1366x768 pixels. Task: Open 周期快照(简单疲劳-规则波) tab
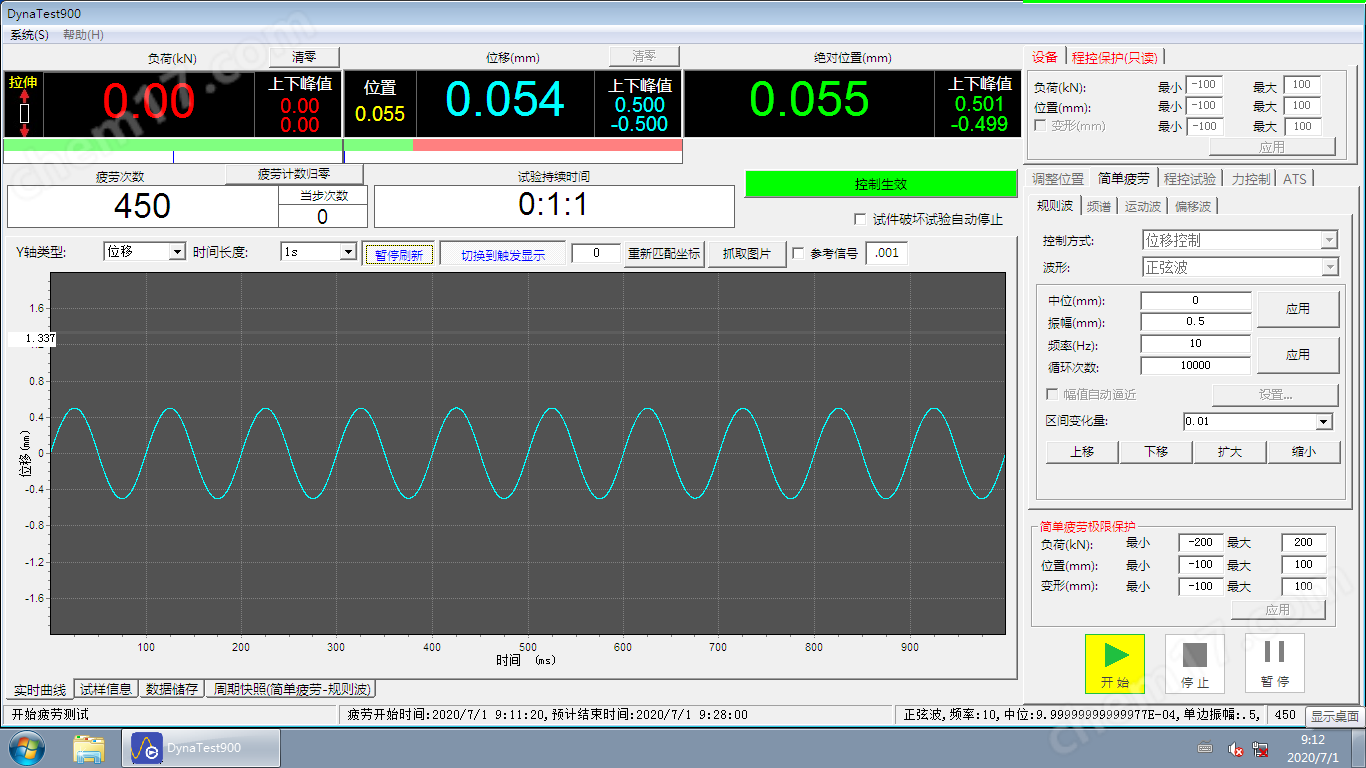(292, 689)
